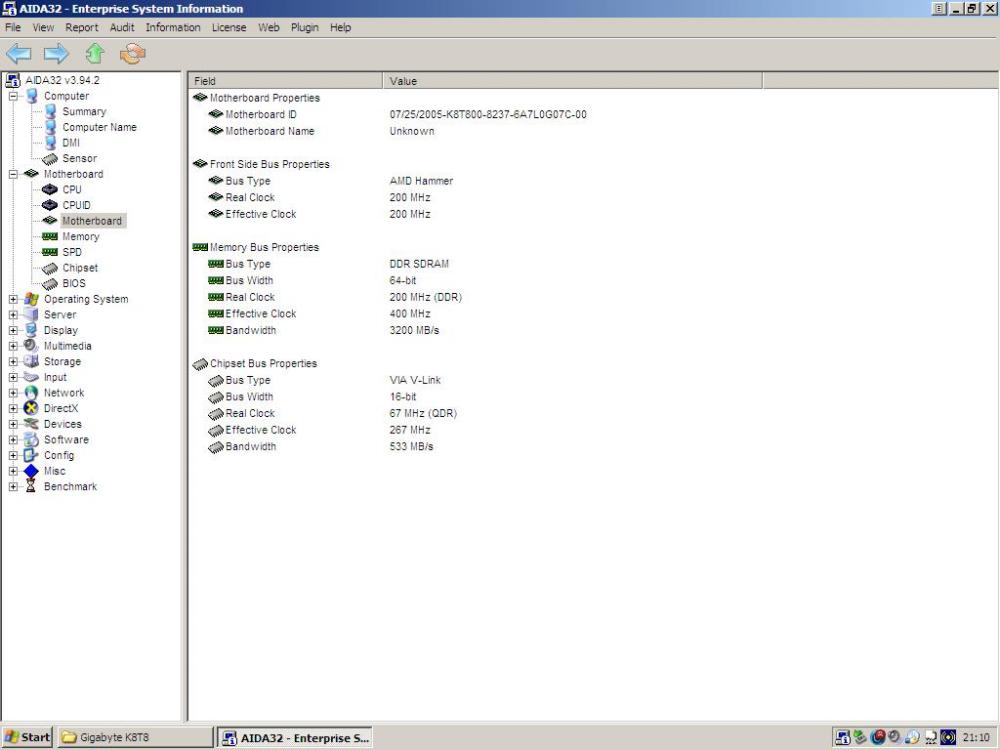Select the CPU chip icon in tree
Image resolution: width=1000 pixels, height=750 pixels.
tap(50, 190)
